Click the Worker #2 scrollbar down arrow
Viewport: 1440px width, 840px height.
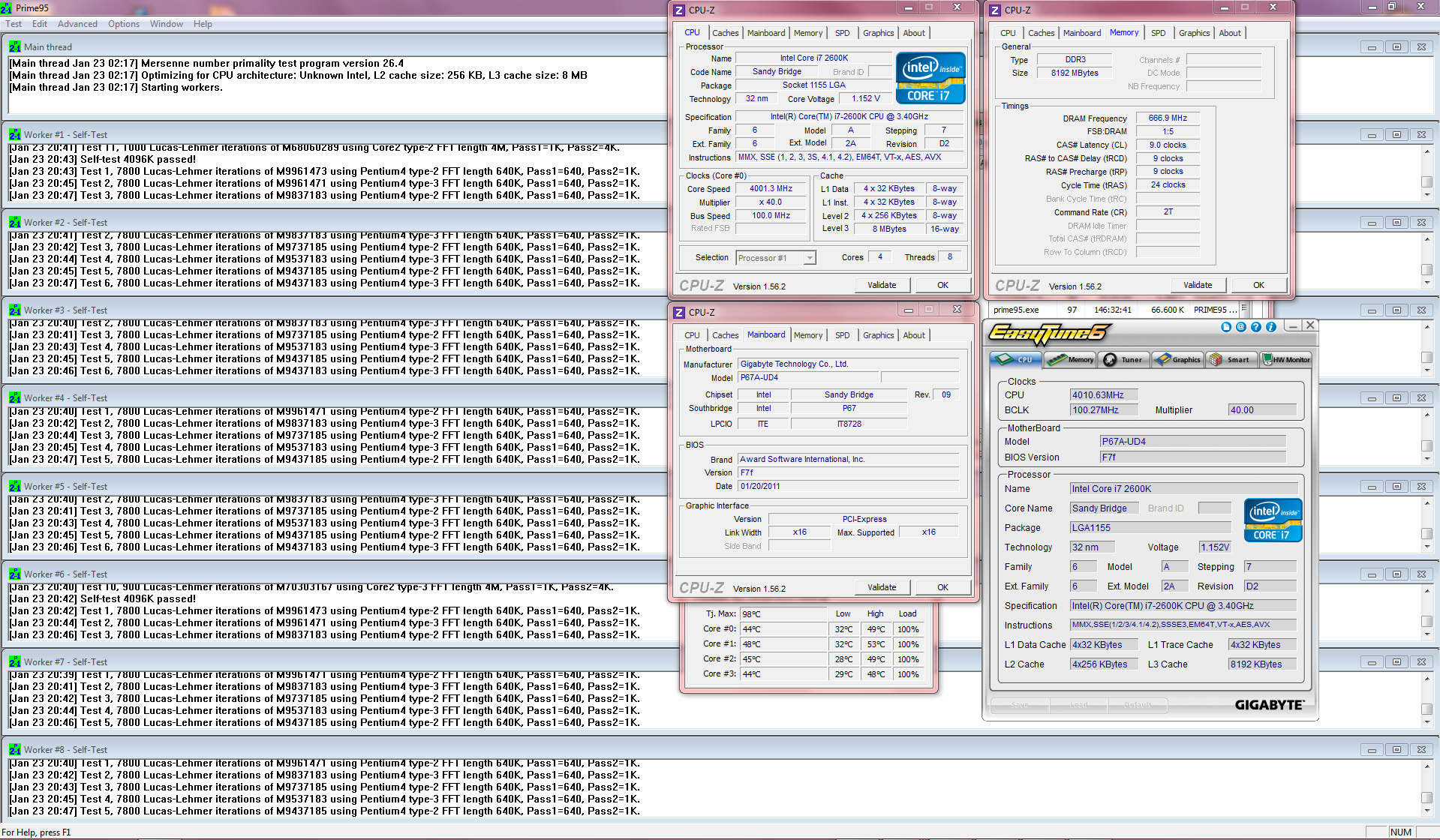[x=1426, y=283]
